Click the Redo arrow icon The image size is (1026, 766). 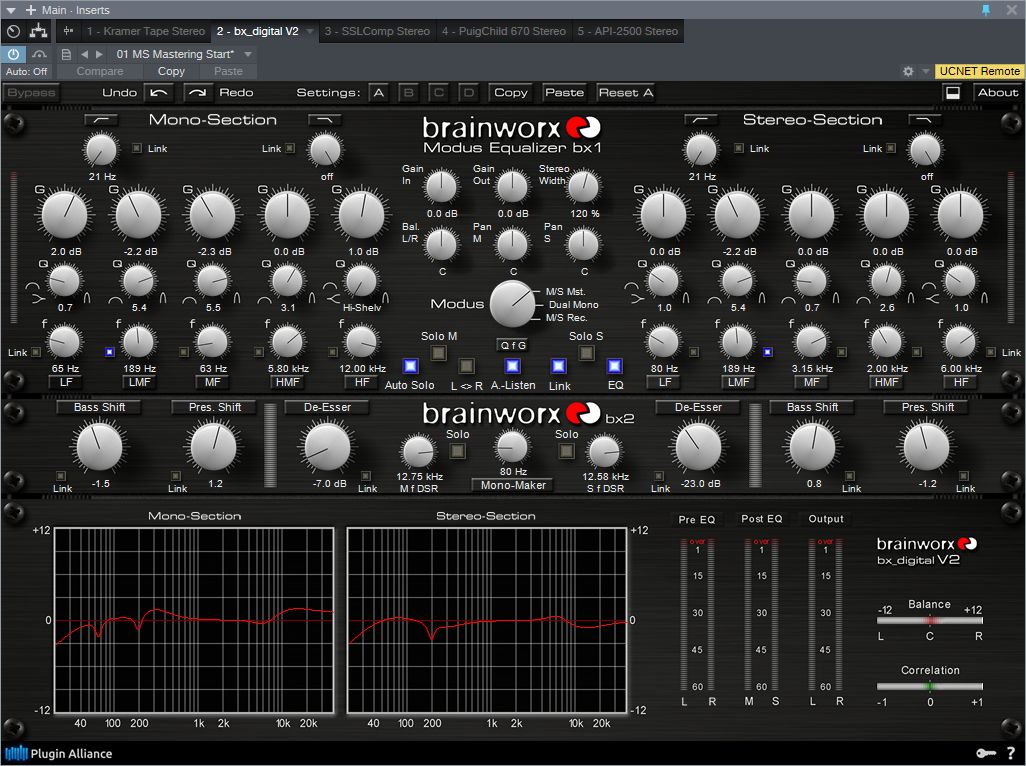pos(197,93)
